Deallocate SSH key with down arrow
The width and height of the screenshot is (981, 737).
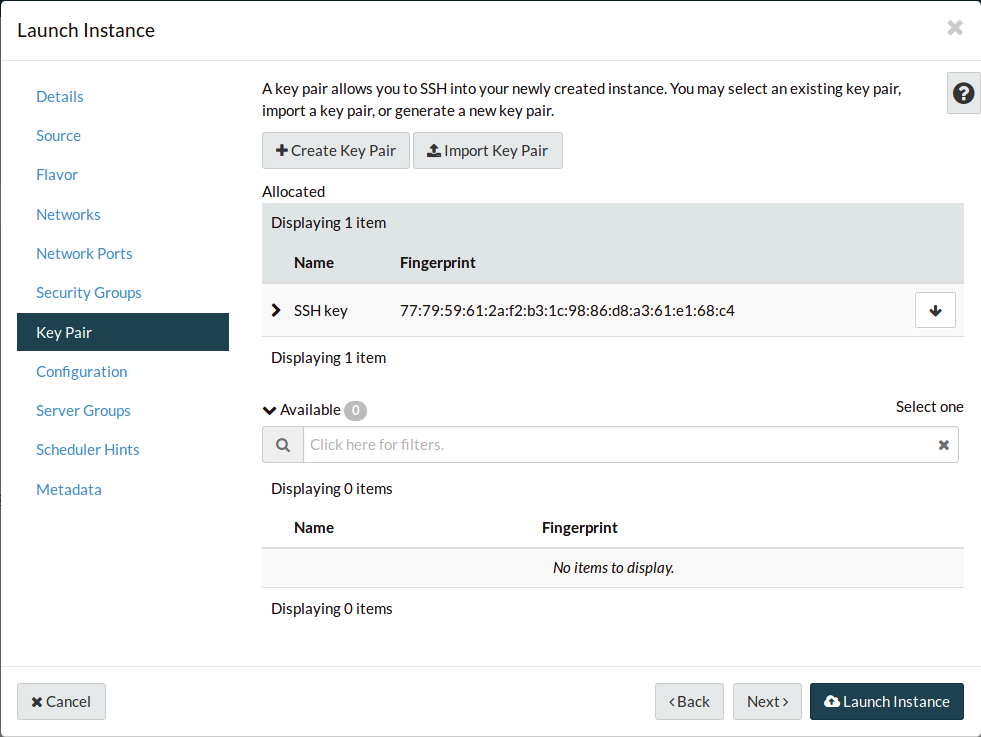[x=935, y=310]
